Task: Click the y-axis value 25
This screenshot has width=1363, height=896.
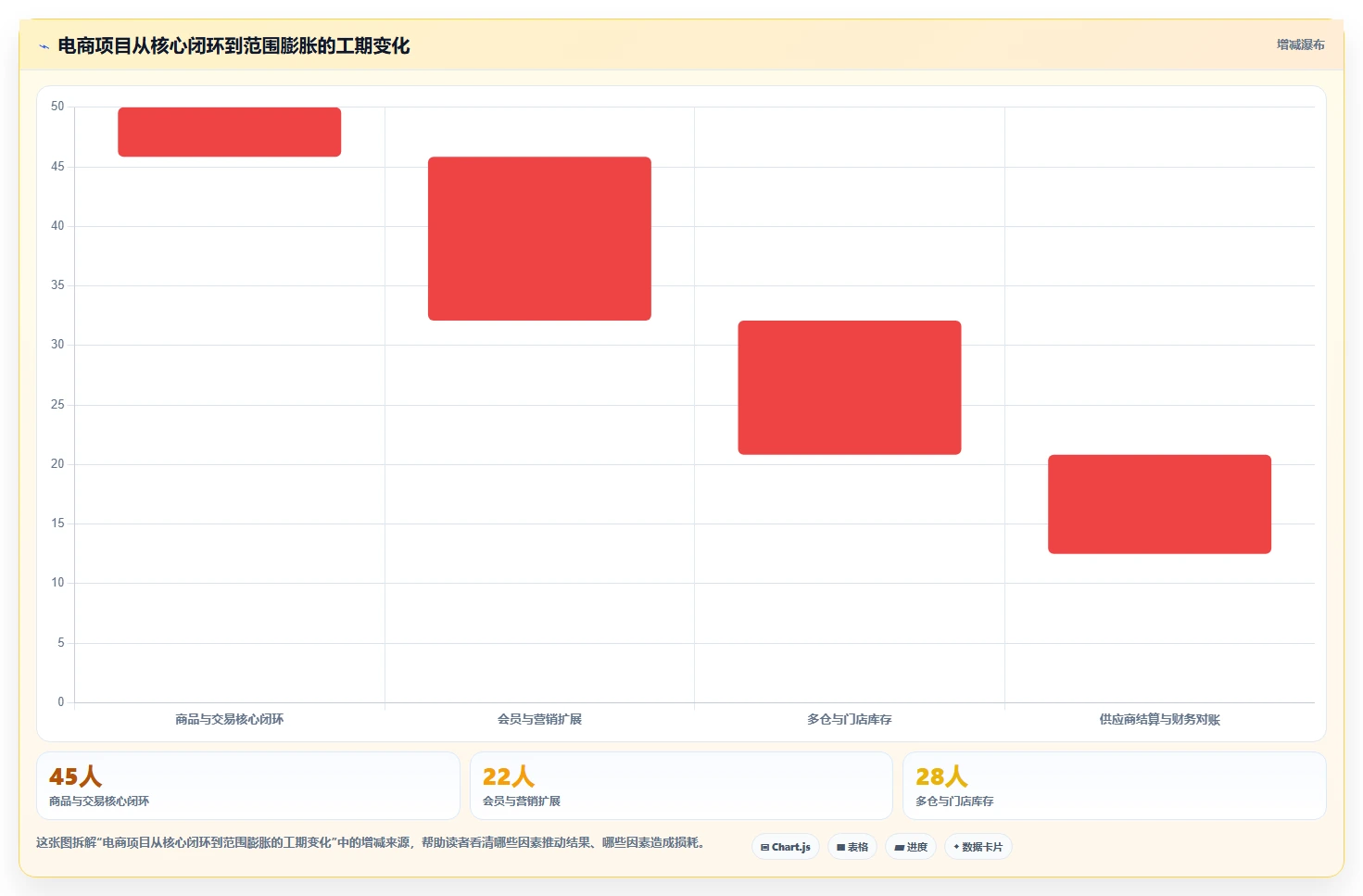Action: [x=57, y=405]
